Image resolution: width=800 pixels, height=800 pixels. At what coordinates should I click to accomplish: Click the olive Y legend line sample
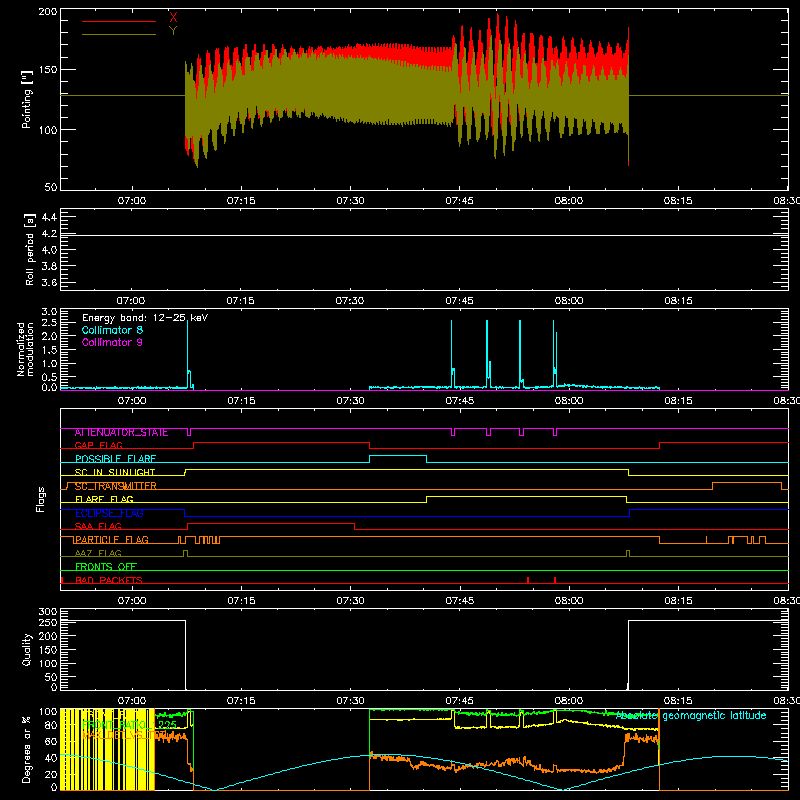pyautogui.click(x=119, y=34)
